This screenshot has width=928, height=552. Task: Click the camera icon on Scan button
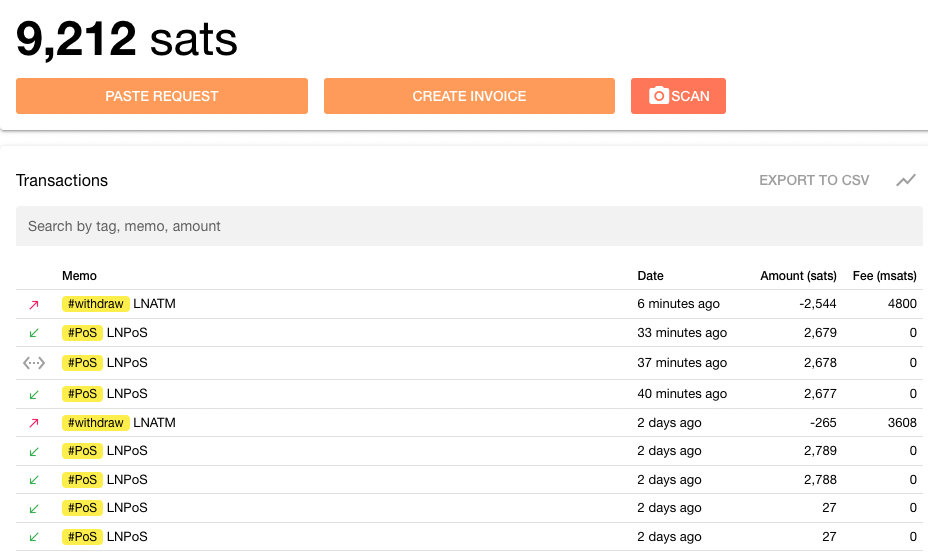(659, 95)
